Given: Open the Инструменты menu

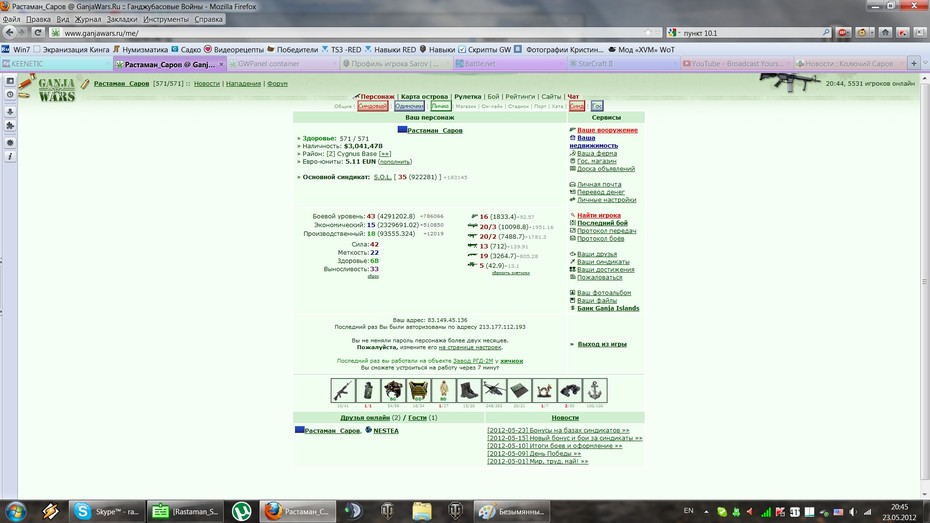Looking at the screenshot, I should (x=166, y=19).
